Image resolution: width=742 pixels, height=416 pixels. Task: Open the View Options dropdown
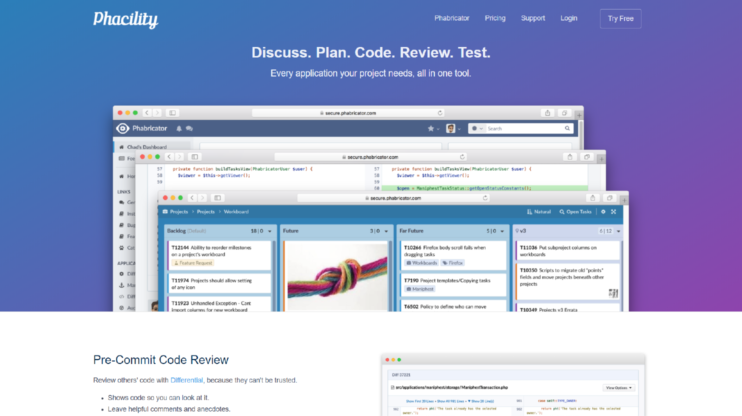[618, 388]
